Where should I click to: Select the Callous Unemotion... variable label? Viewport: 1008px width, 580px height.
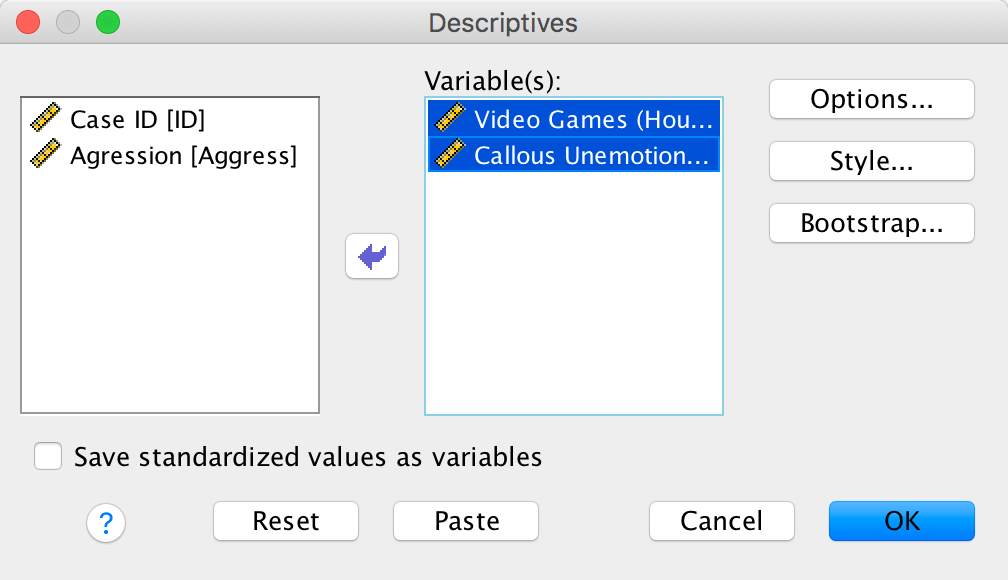pos(594,155)
